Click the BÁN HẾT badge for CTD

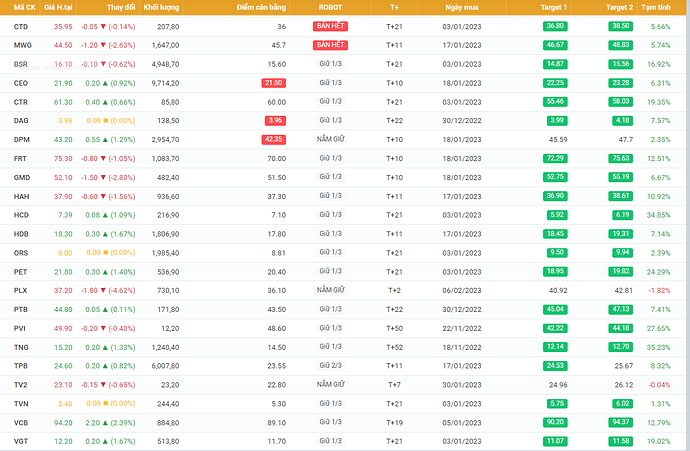click(329, 26)
